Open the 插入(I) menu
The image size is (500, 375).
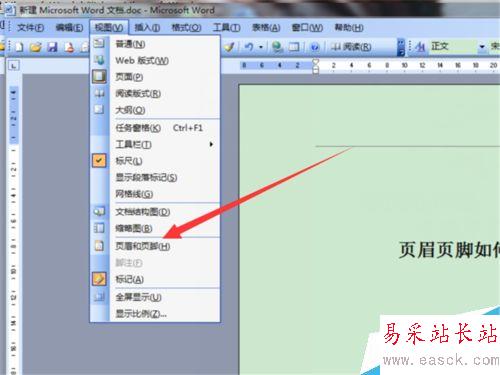tap(147, 27)
